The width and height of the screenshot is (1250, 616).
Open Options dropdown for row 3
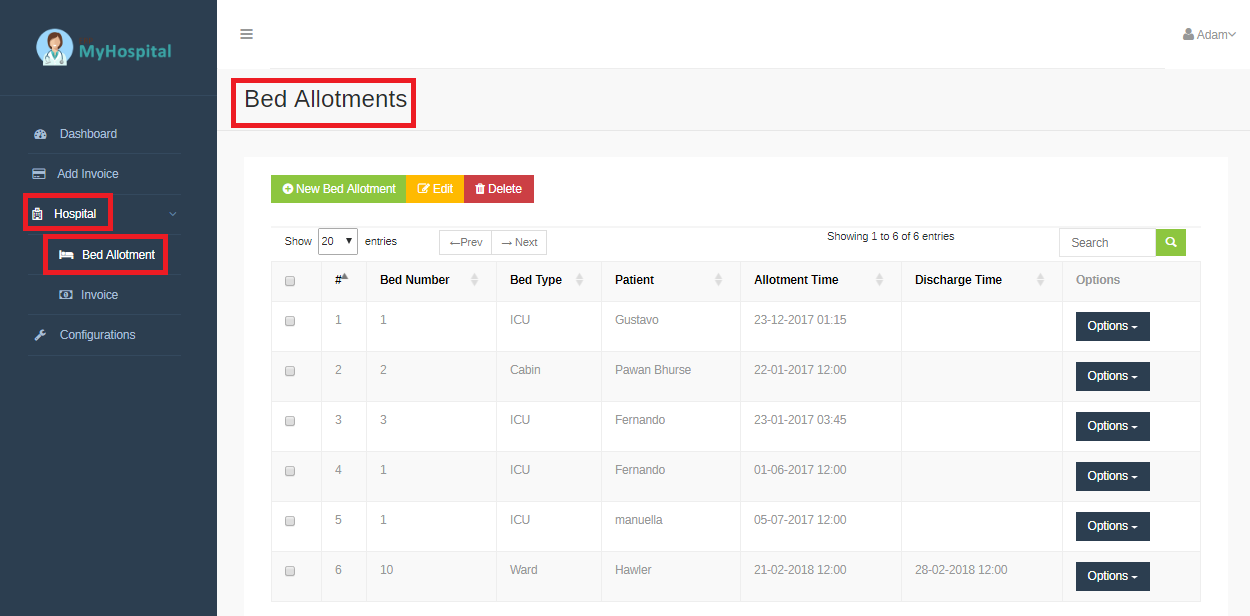tap(1112, 426)
